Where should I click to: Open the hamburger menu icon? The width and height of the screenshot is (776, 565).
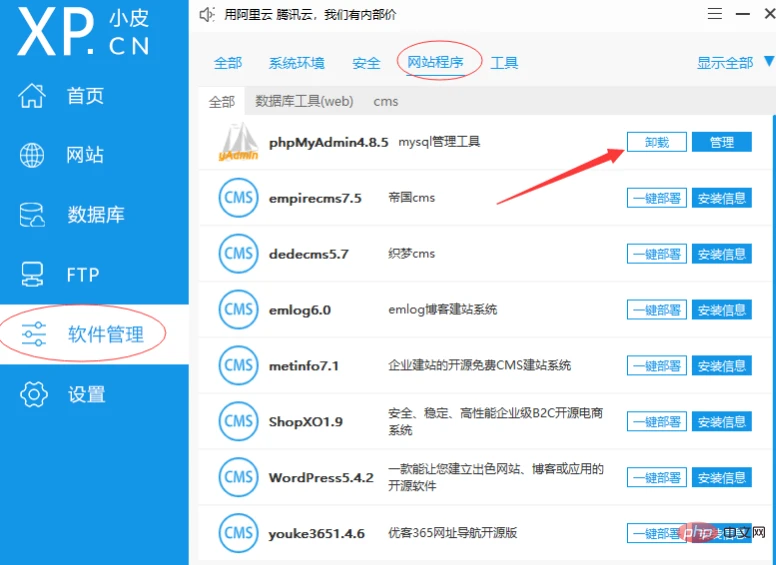click(715, 14)
